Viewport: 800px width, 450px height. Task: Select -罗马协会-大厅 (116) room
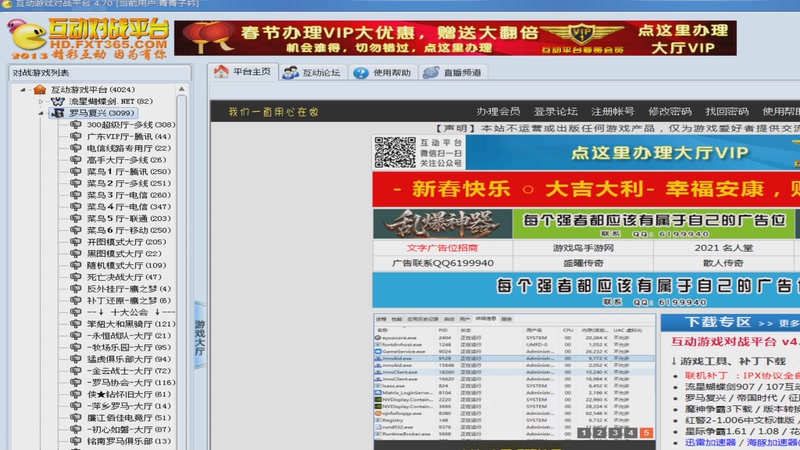tap(131, 383)
